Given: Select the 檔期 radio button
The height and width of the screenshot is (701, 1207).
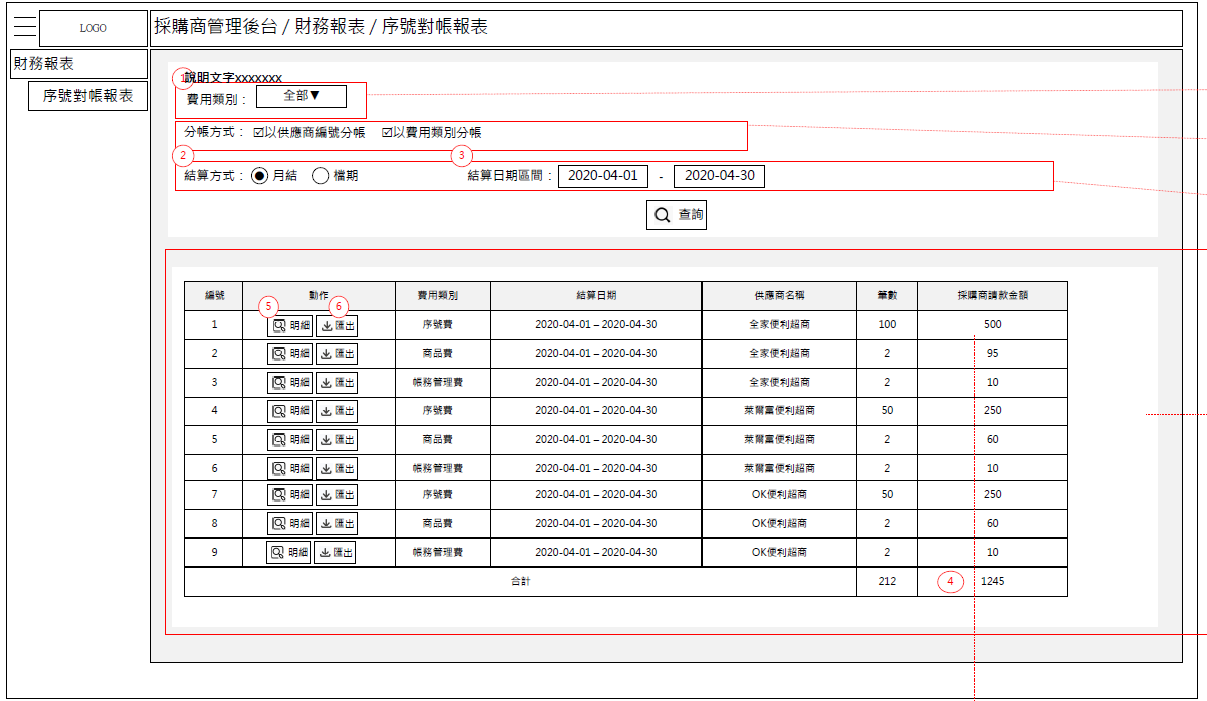Looking at the screenshot, I should pyautogui.click(x=319, y=175).
